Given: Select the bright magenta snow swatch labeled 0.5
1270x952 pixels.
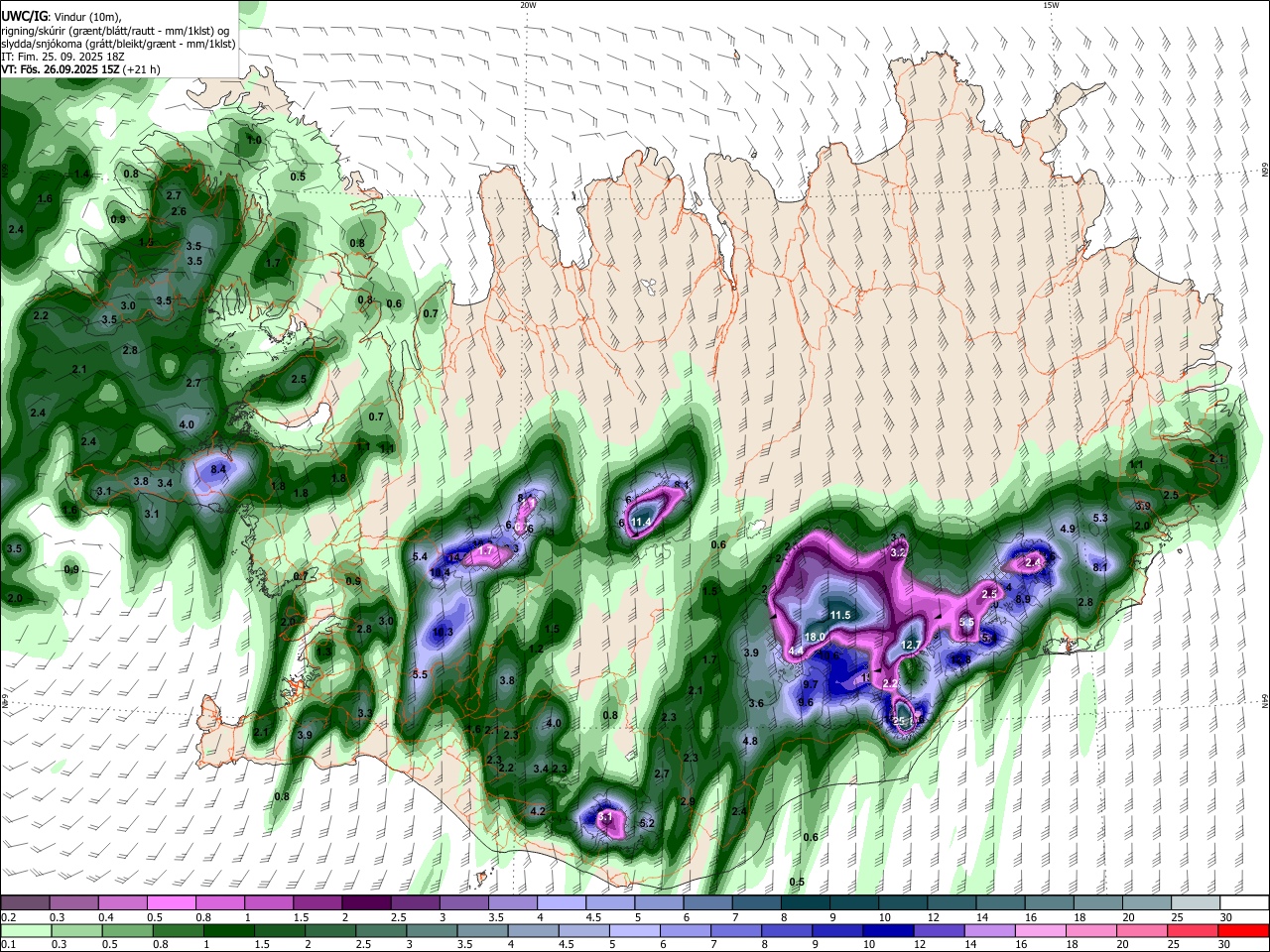Looking at the screenshot, I should click(x=171, y=902).
